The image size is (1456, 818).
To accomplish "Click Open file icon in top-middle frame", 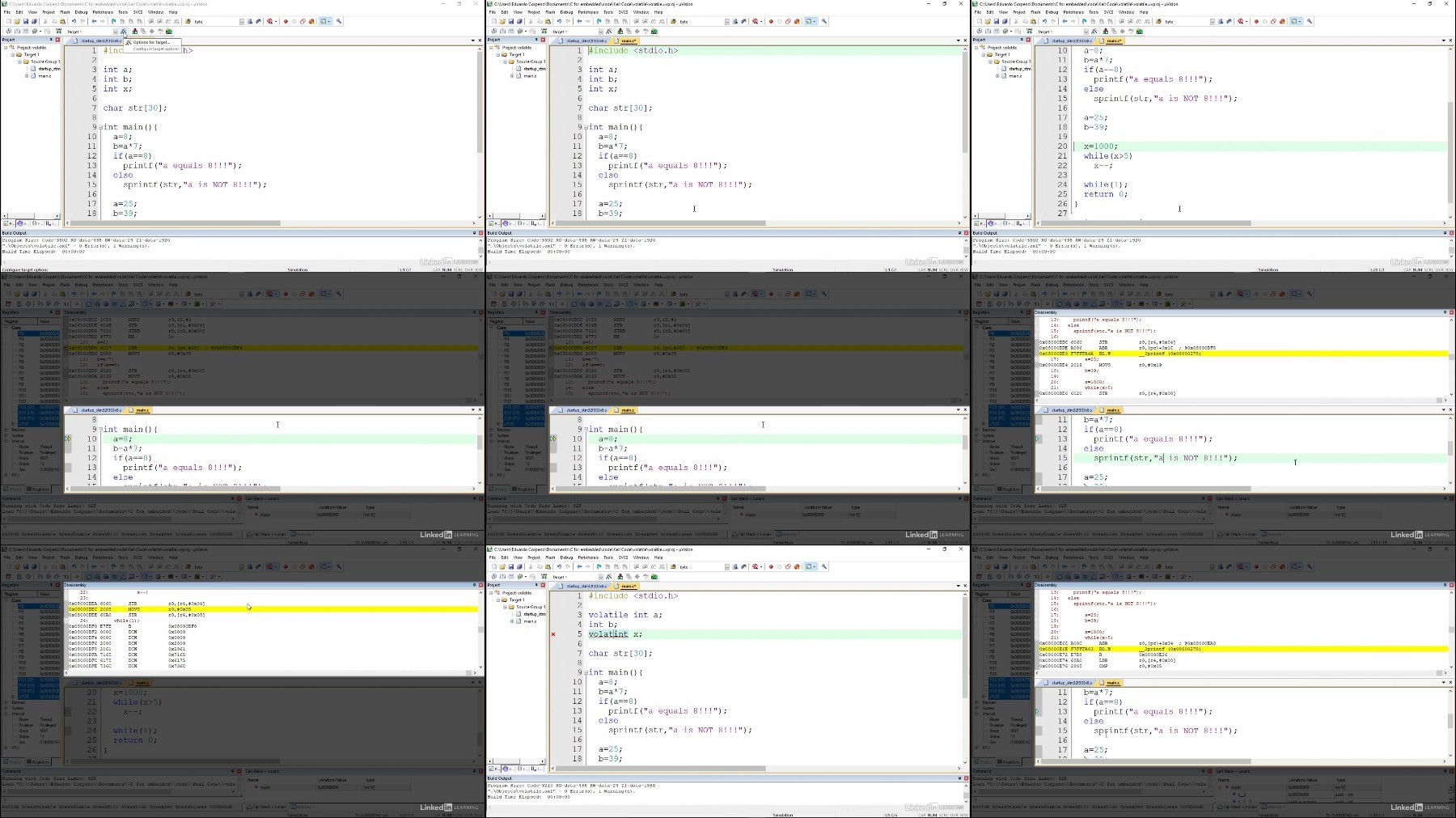I will 502,22.
